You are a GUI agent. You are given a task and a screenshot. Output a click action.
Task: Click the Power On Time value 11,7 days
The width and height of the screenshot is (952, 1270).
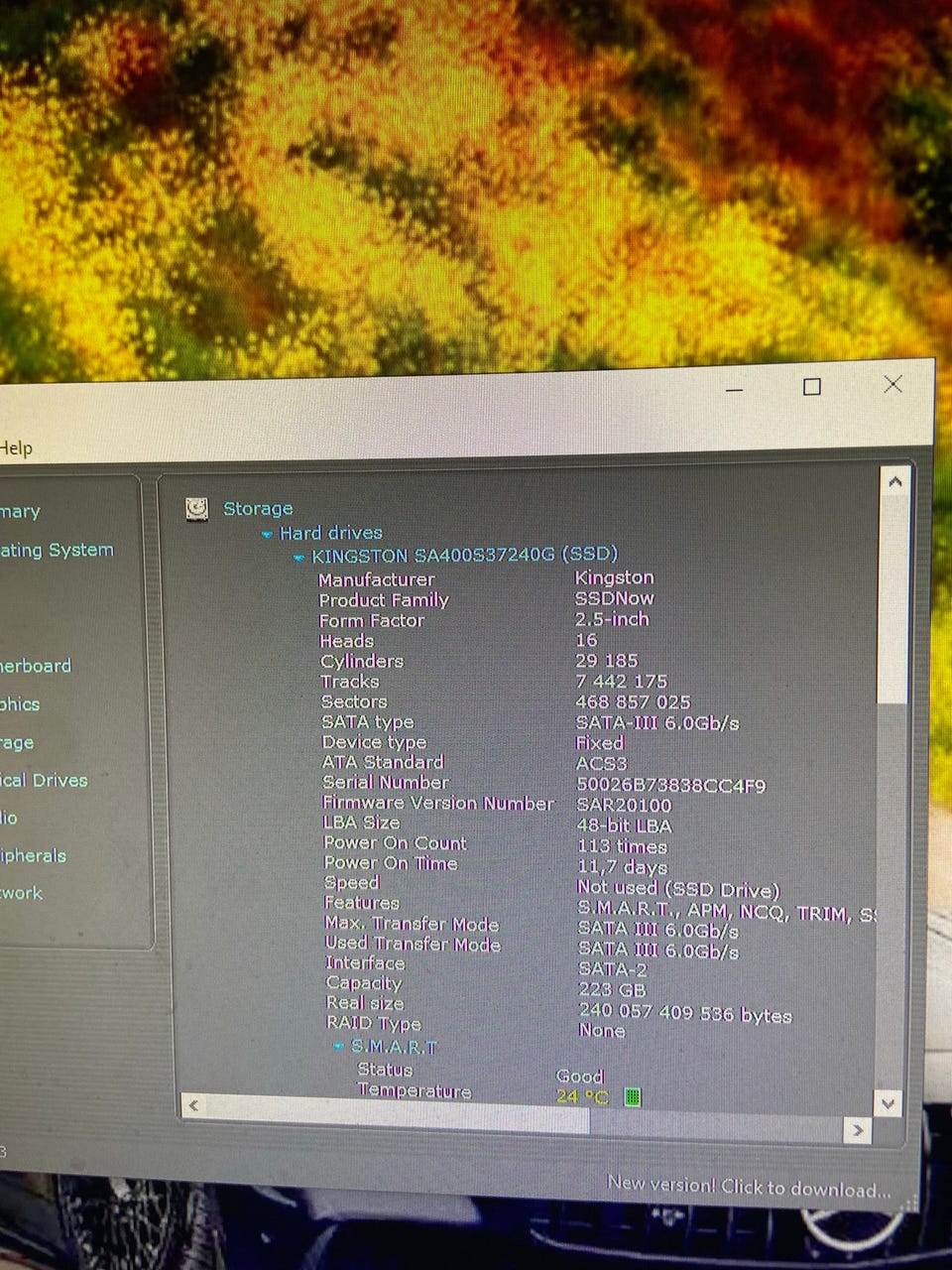623,867
